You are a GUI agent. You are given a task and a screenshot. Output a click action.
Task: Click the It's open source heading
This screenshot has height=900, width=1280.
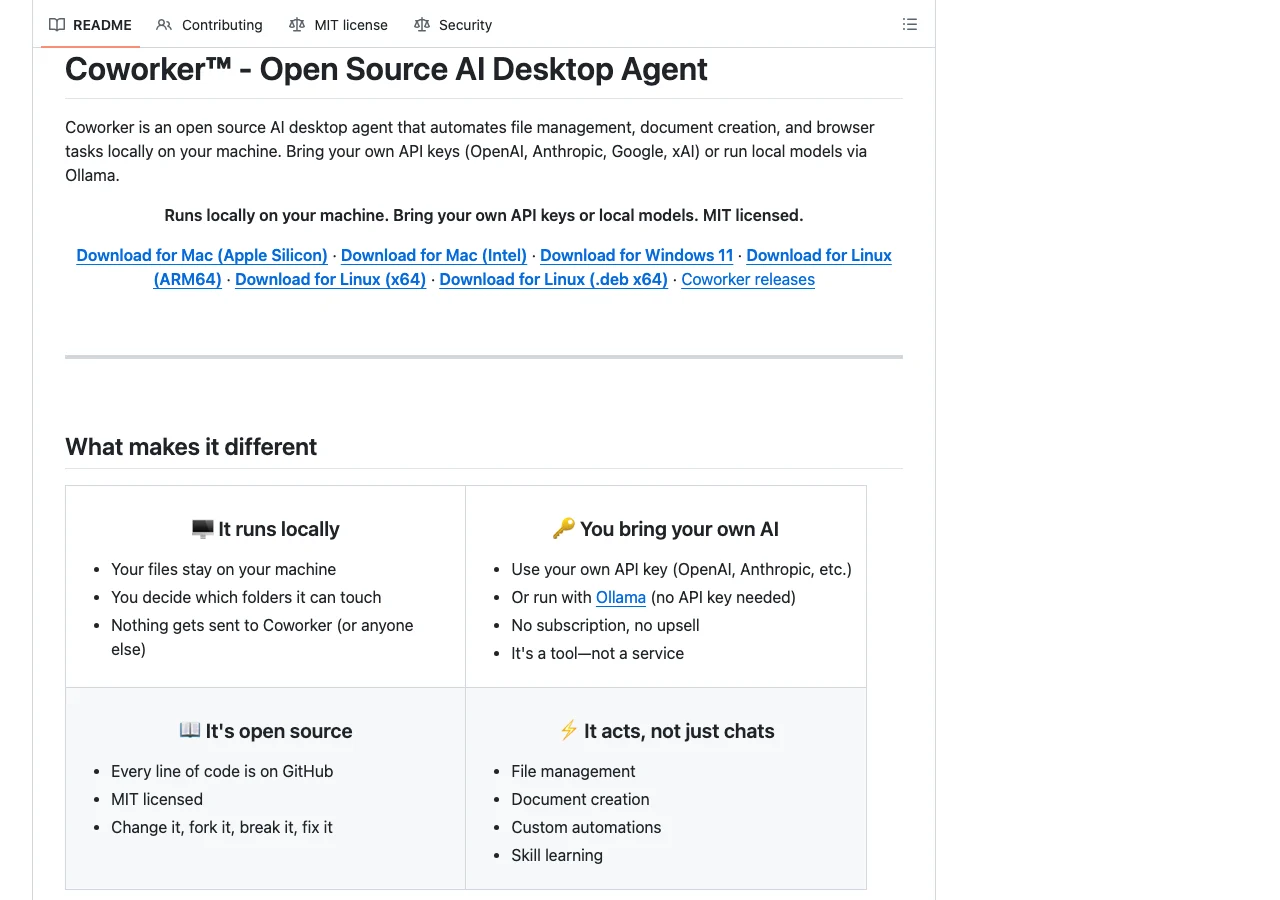266,731
